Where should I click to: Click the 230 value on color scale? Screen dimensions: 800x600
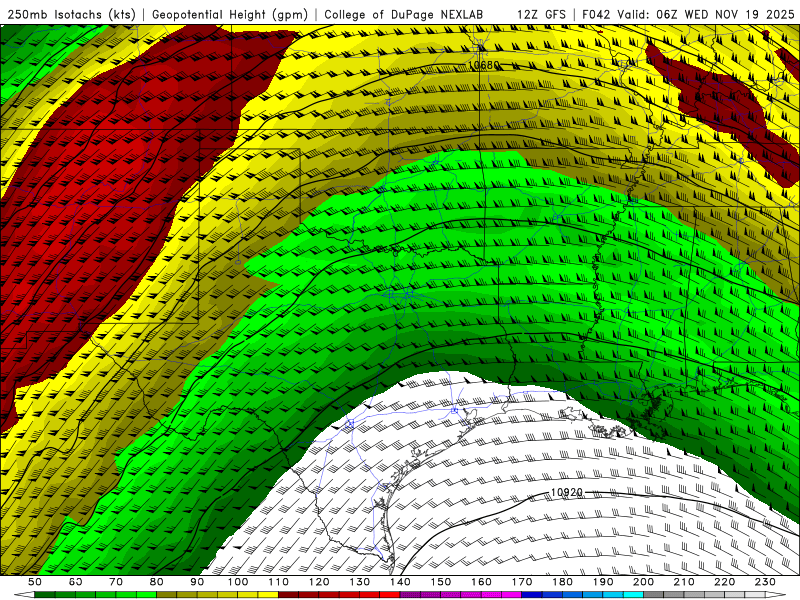pyautogui.click(x=765, y=582)
